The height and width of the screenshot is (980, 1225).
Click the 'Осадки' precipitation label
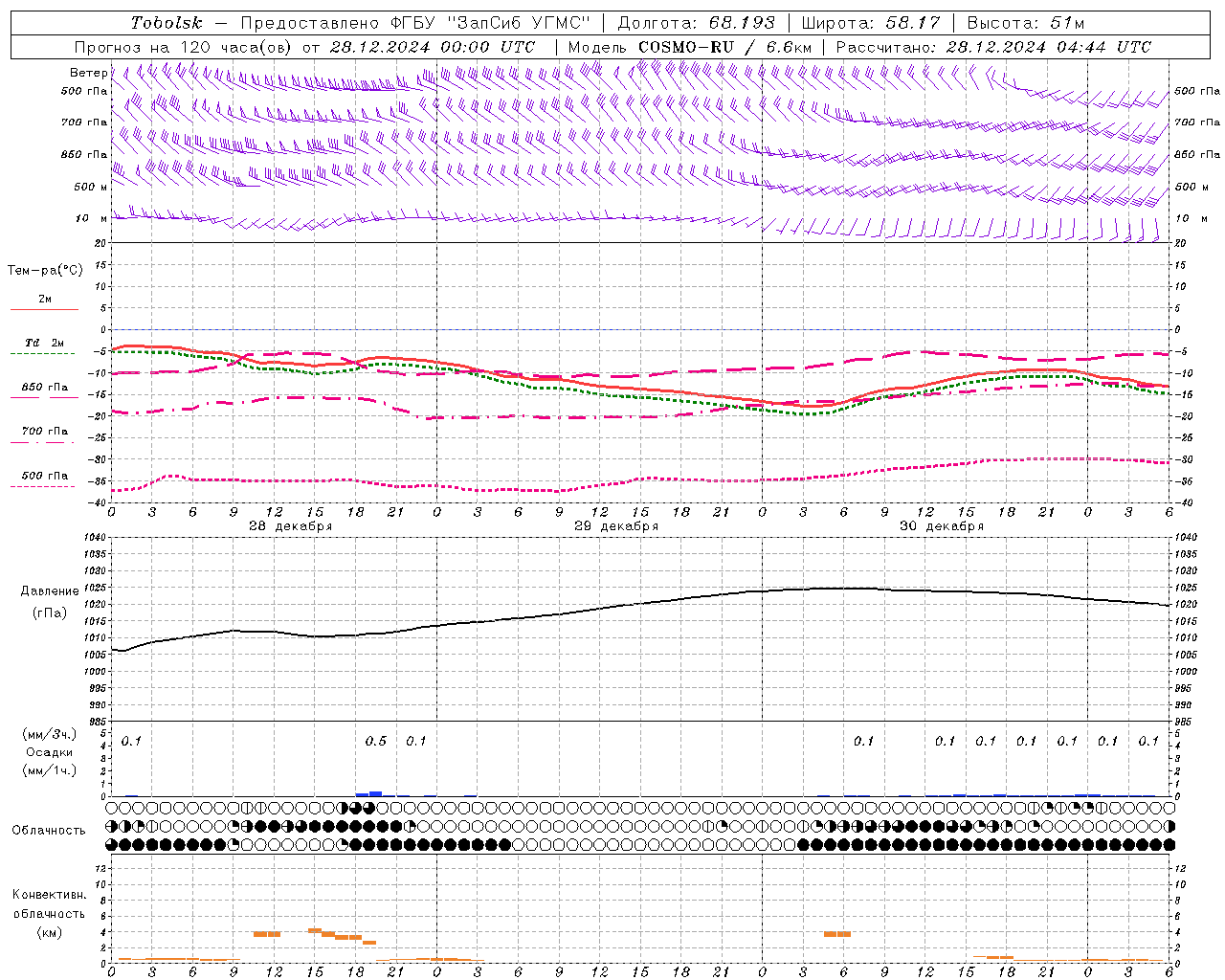50,753
